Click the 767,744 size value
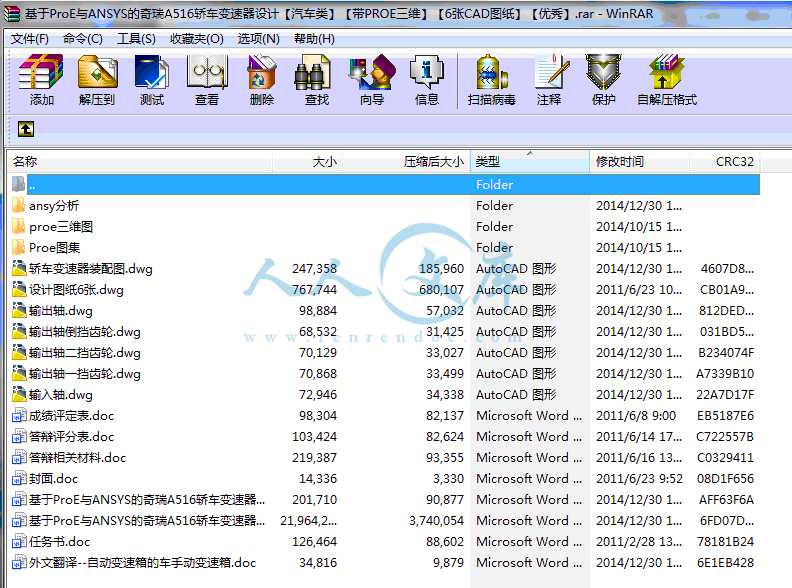 [314, 289]
